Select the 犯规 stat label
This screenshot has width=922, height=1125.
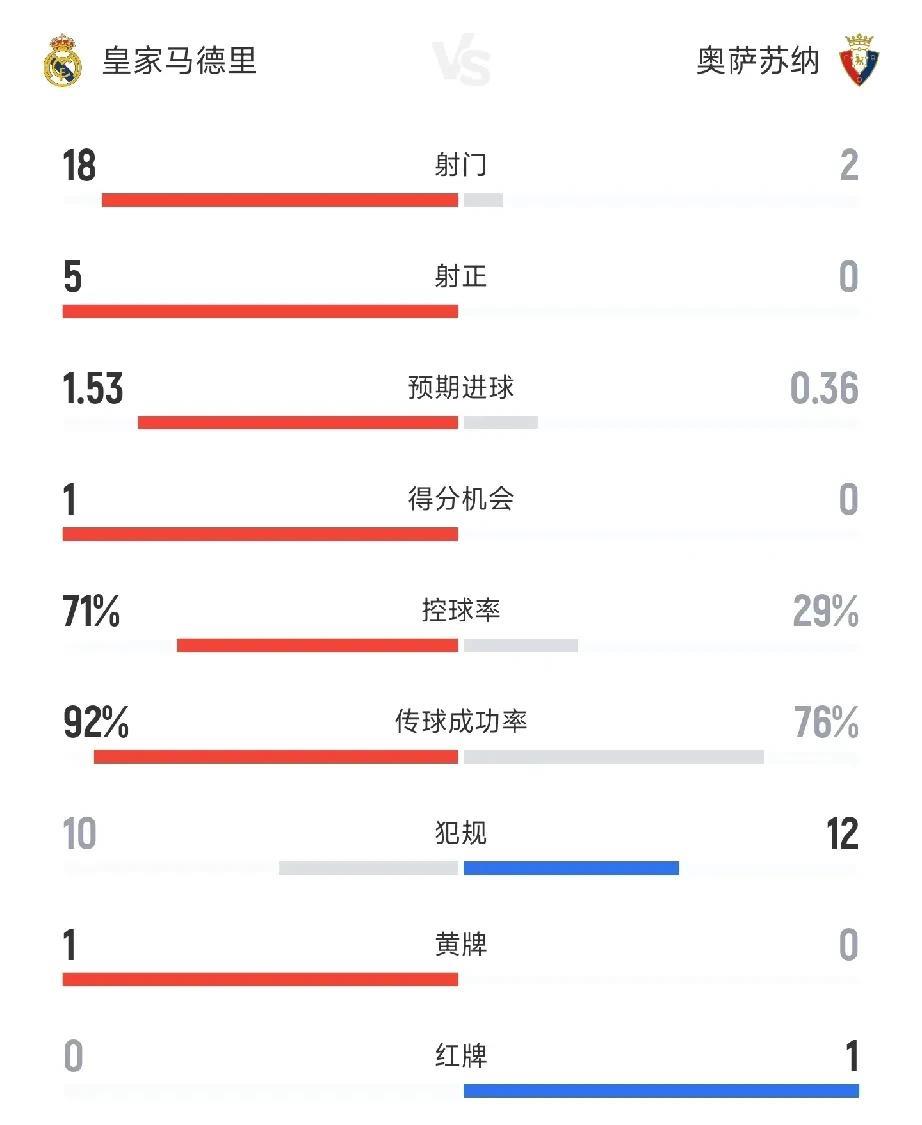pyautogui.click(x=461, y=833)
